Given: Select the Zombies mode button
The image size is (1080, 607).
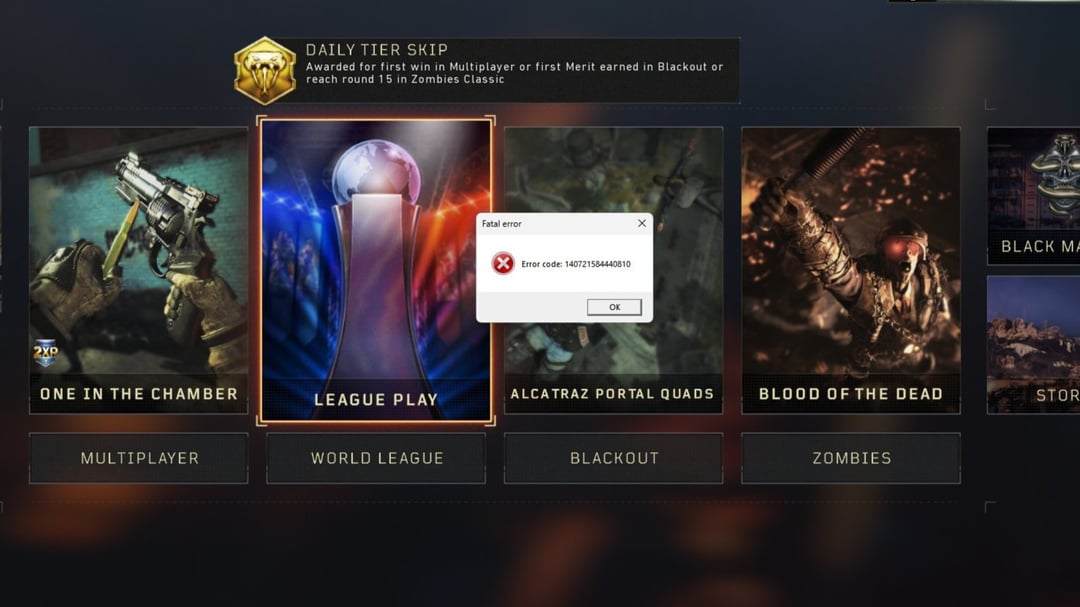Looking at the screenshot, I should coord(851,458).
